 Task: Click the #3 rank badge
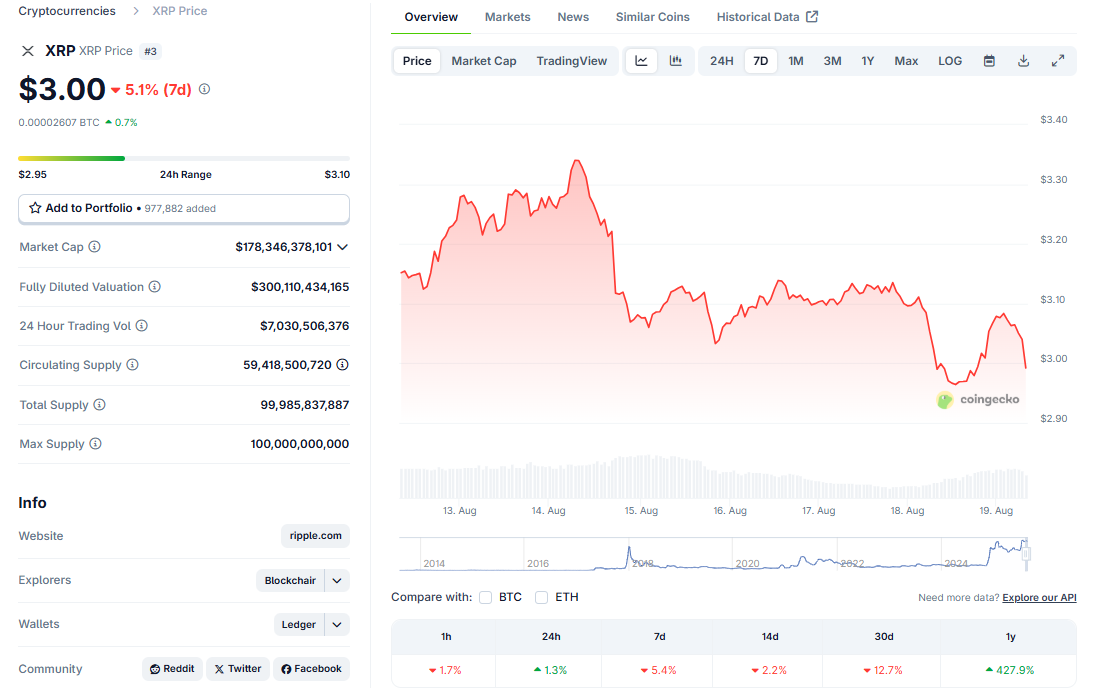tap(151, 51)
